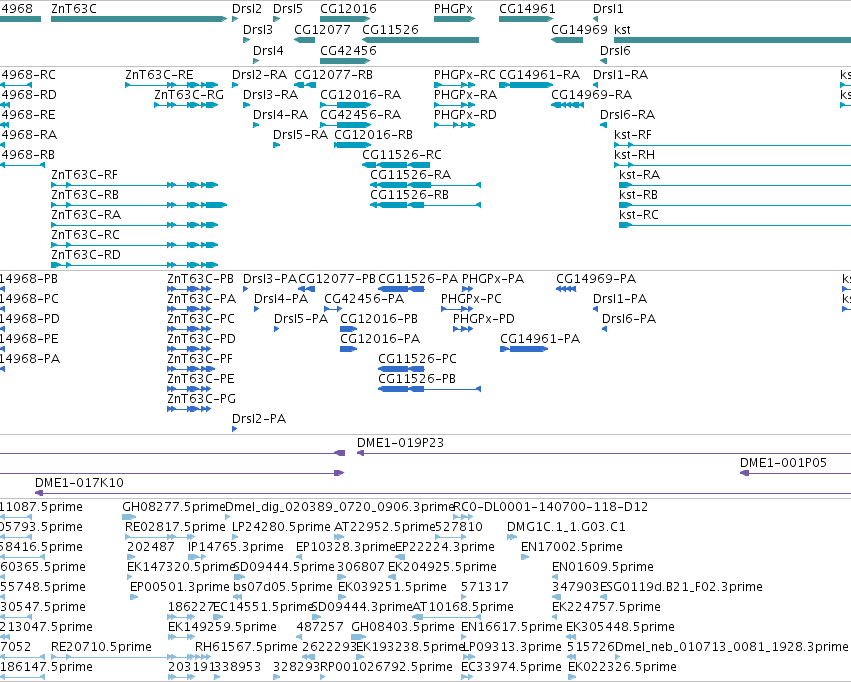Select EST DMG1C.1_1.G03.C1

[x=566, y=526]
